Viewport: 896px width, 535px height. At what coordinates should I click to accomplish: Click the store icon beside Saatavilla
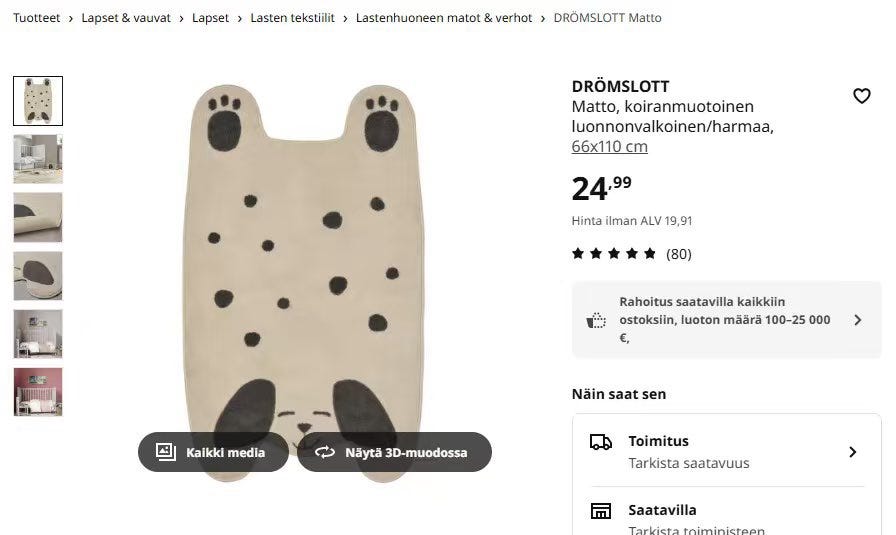tap(601, 510)
